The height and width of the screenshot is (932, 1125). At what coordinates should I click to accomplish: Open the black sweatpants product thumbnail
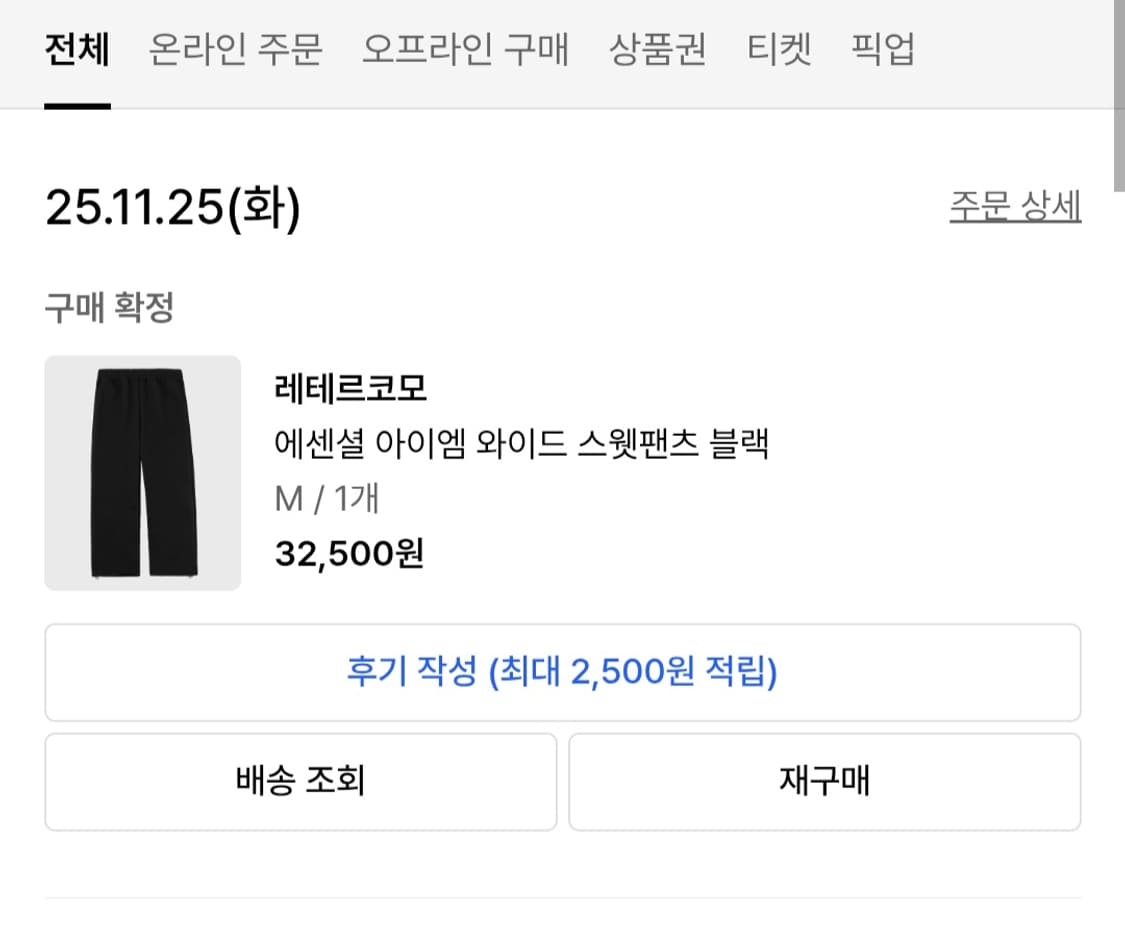click(142, 473)
